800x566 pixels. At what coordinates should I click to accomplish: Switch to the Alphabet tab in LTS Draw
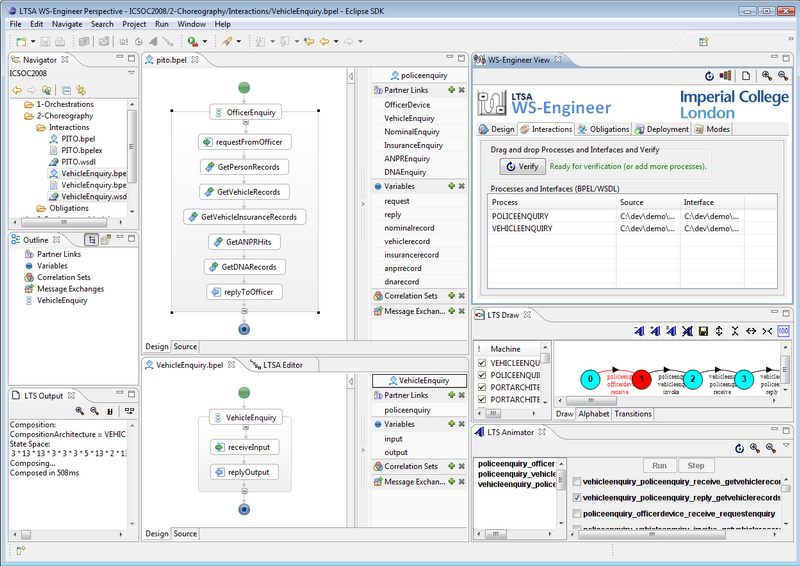coord(594,413)
